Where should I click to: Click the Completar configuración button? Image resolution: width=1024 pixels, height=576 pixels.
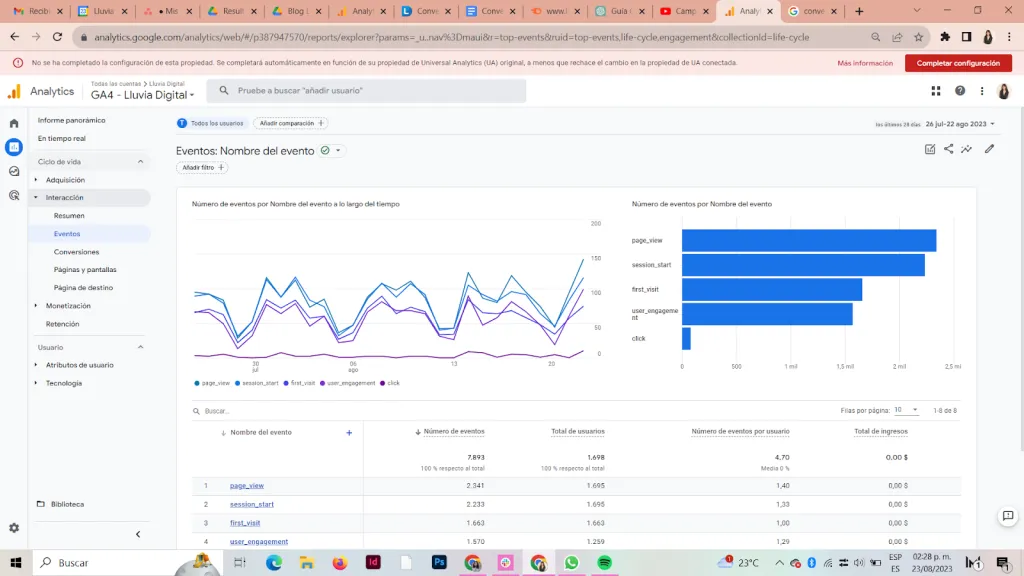(x=958, y=63)
